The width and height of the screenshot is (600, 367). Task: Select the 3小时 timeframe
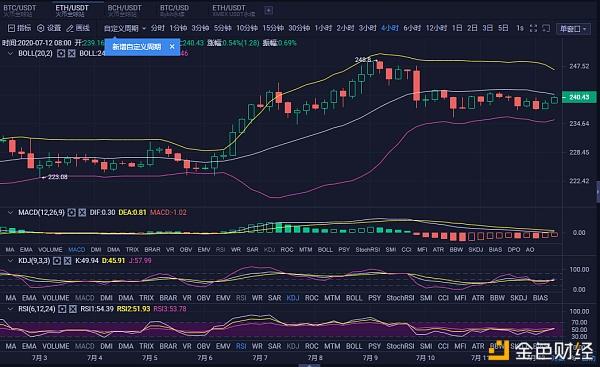coord(367,28)
